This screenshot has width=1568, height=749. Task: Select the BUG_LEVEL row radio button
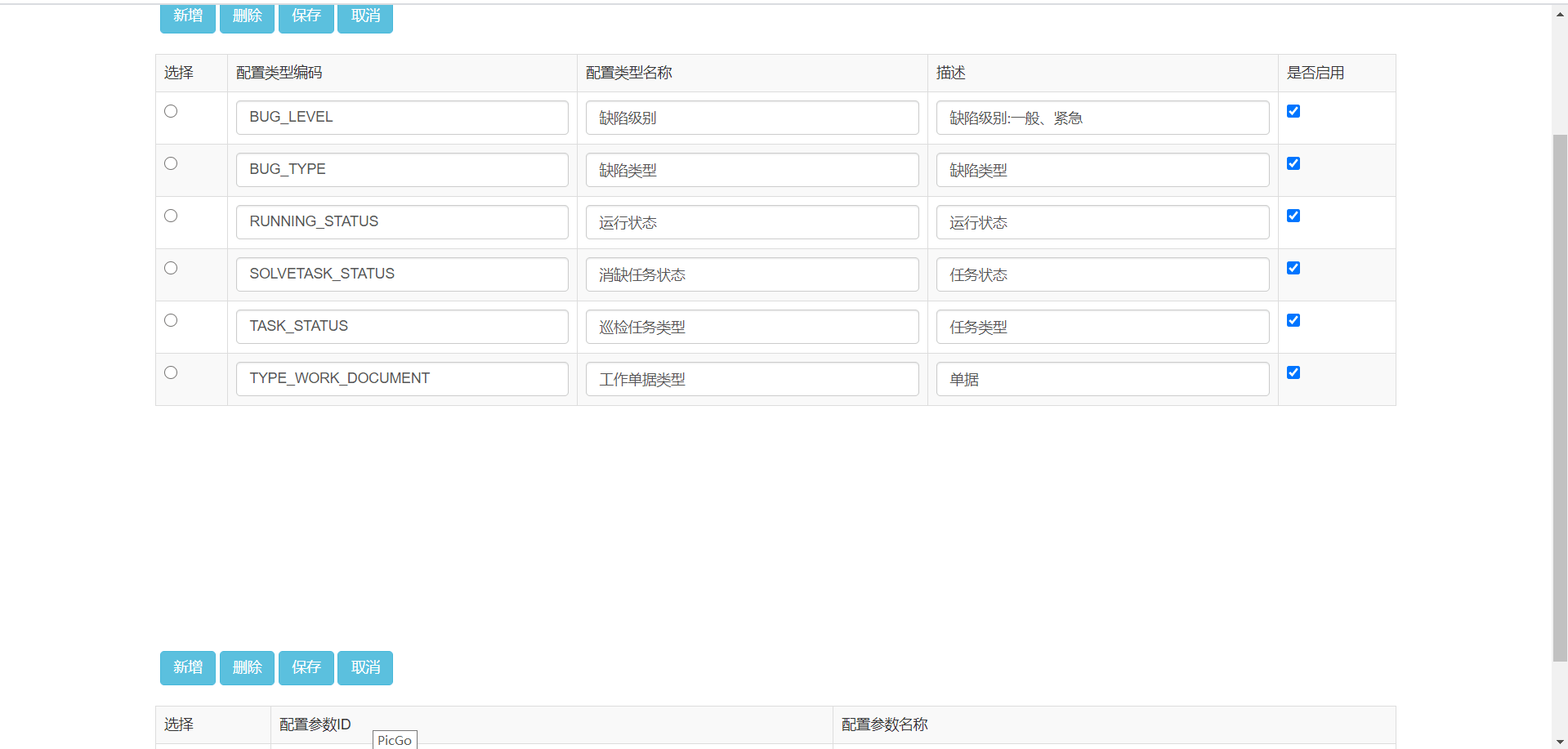[x=171, y=111]
